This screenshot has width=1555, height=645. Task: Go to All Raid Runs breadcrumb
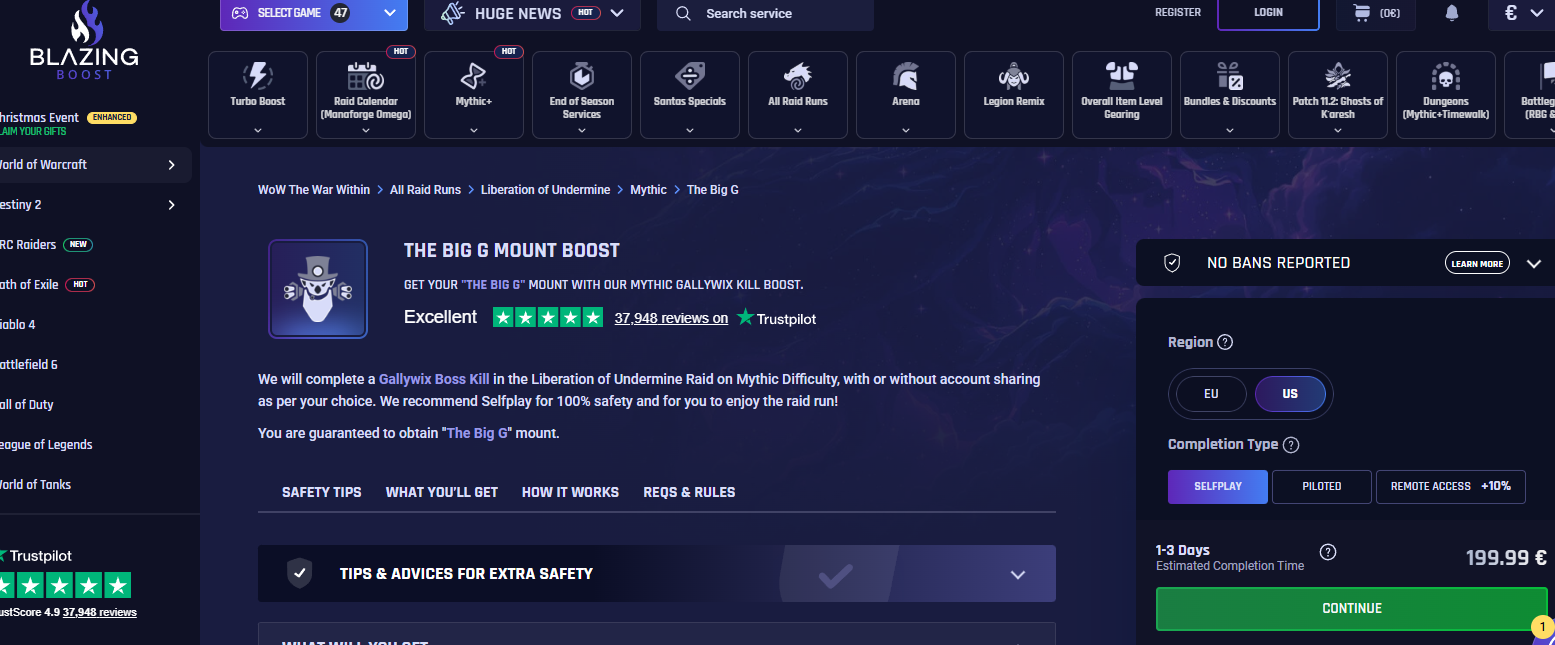(x=425, y=190)
